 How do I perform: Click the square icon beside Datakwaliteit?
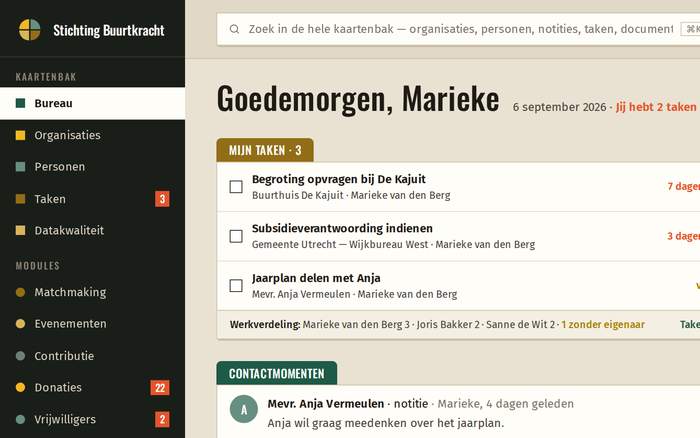click(21, 230)
